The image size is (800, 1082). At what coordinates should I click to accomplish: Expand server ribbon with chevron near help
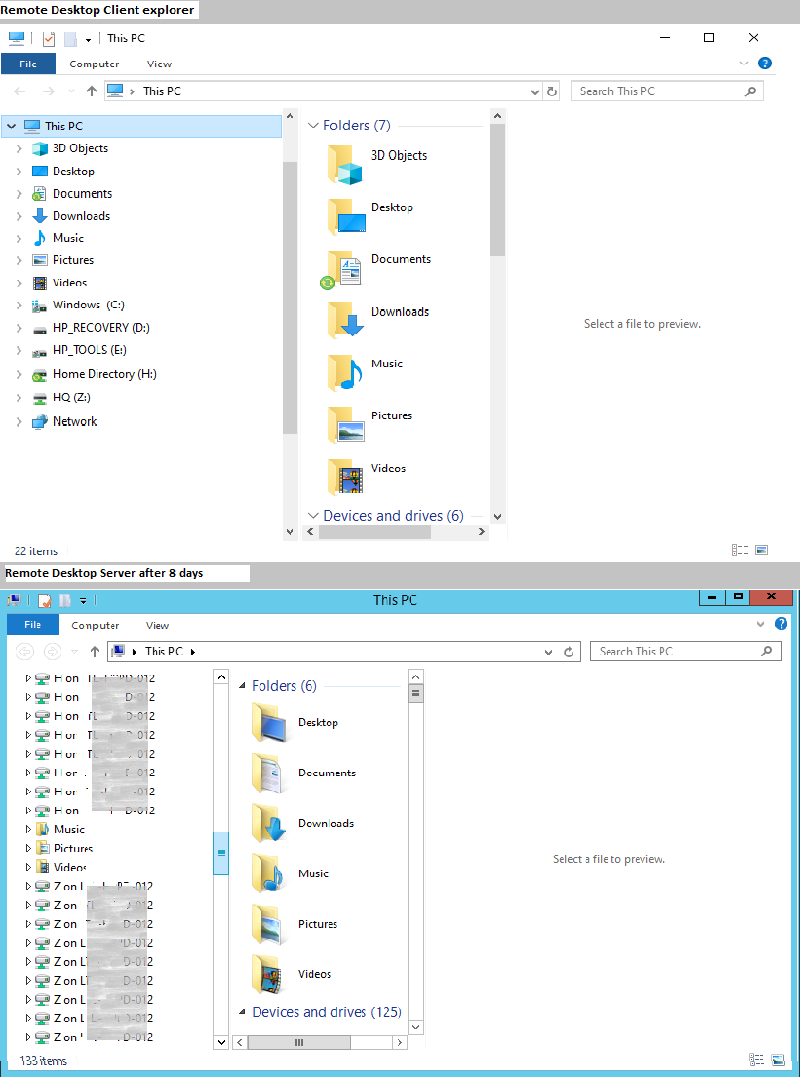(x=760, y=624)
